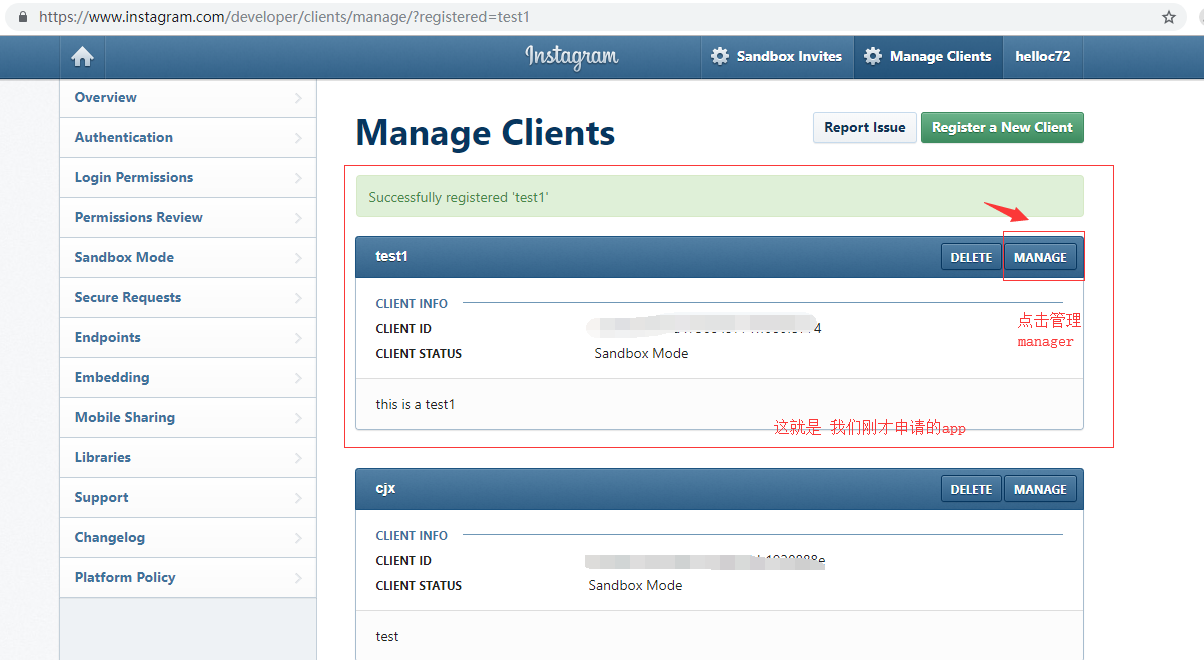The width and height of the screenshot is (1204, 660).
Task: Open the Mobile Sharing chevron arrow
Action: click(298, 418)
